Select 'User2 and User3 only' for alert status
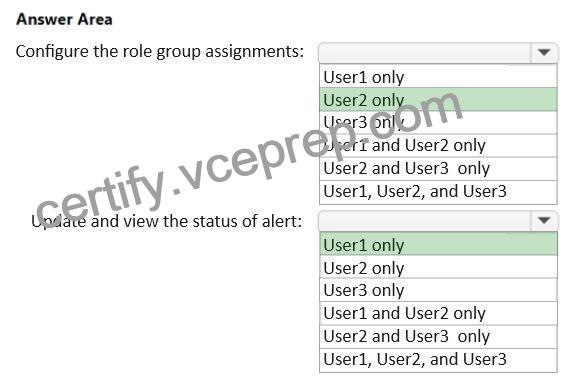This screenshot has height=386, width=567. coord(438,336)
